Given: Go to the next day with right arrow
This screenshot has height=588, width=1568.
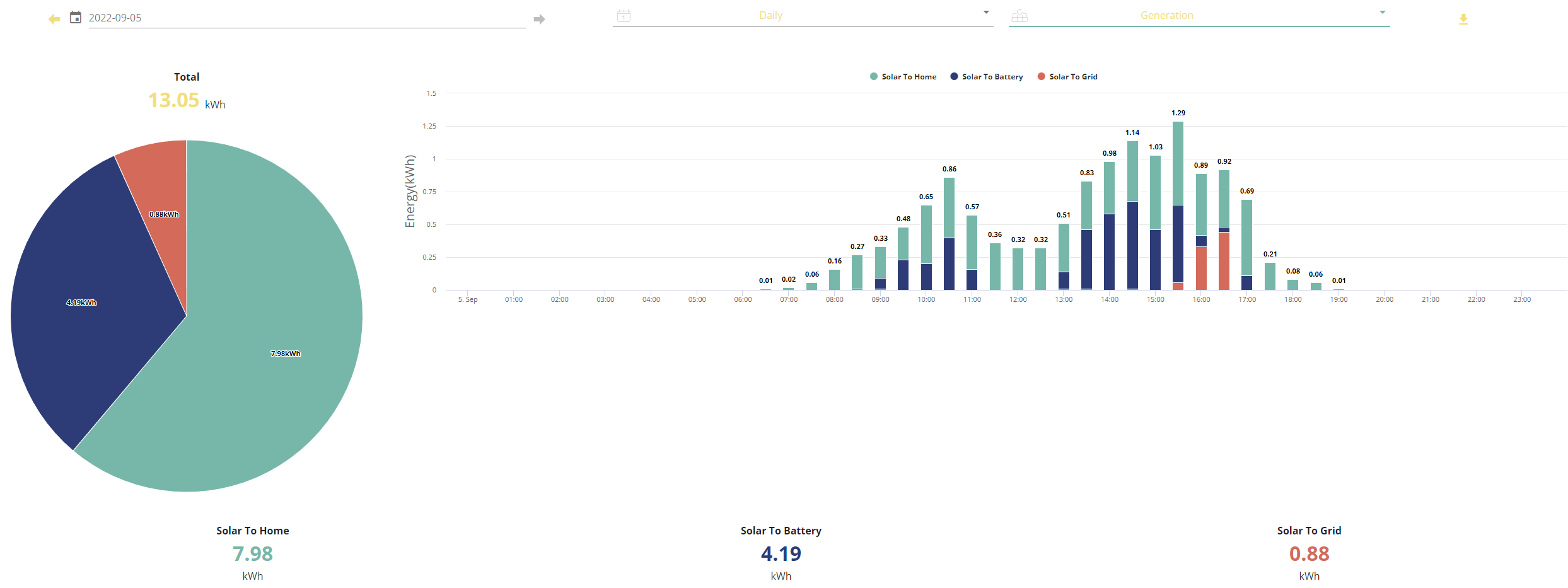Looking at the screenshot, I should pyautogui.click(x=539, y=19).
